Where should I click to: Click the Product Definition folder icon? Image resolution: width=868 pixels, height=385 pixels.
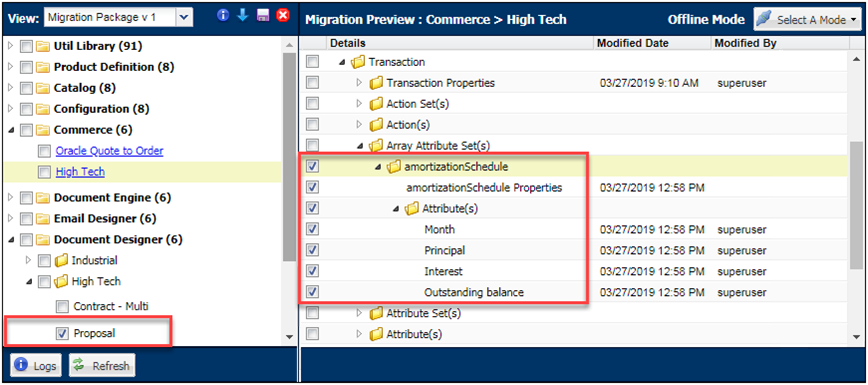coord(43,68)
